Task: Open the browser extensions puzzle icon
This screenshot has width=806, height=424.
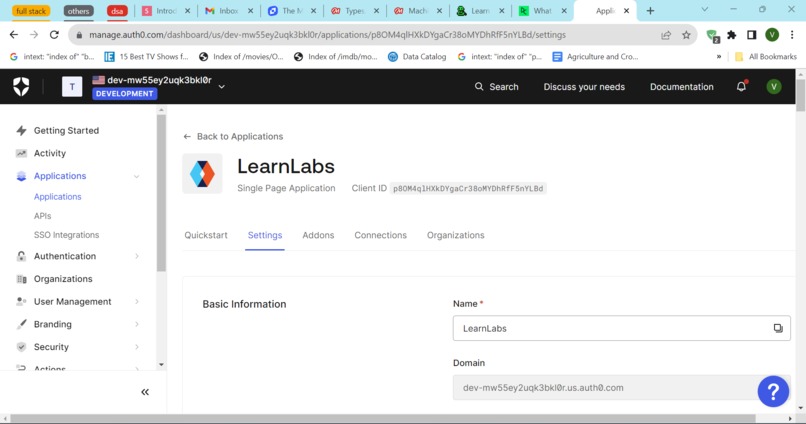Action: coord(731,35)
